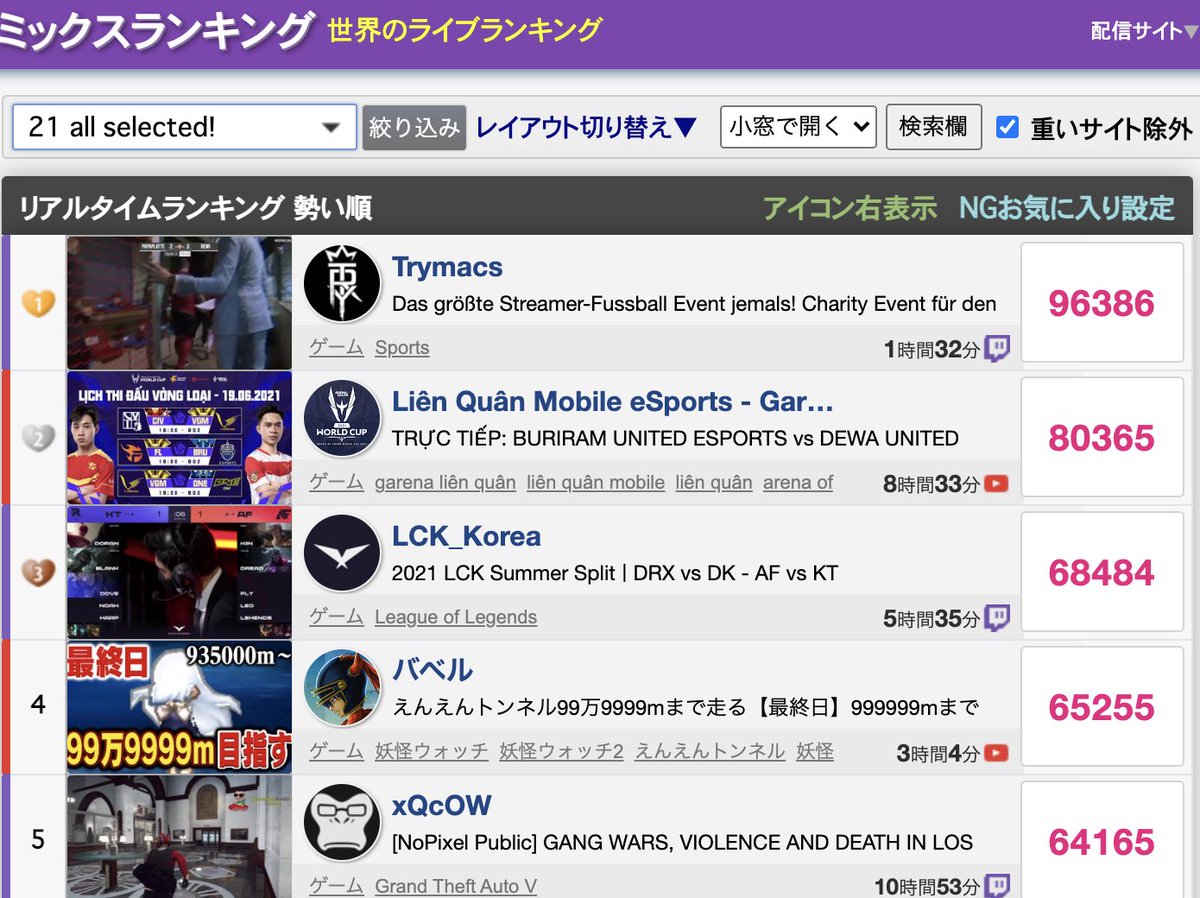
Task: Click YouTube icon in バベル row
Action: click(996, 753)
